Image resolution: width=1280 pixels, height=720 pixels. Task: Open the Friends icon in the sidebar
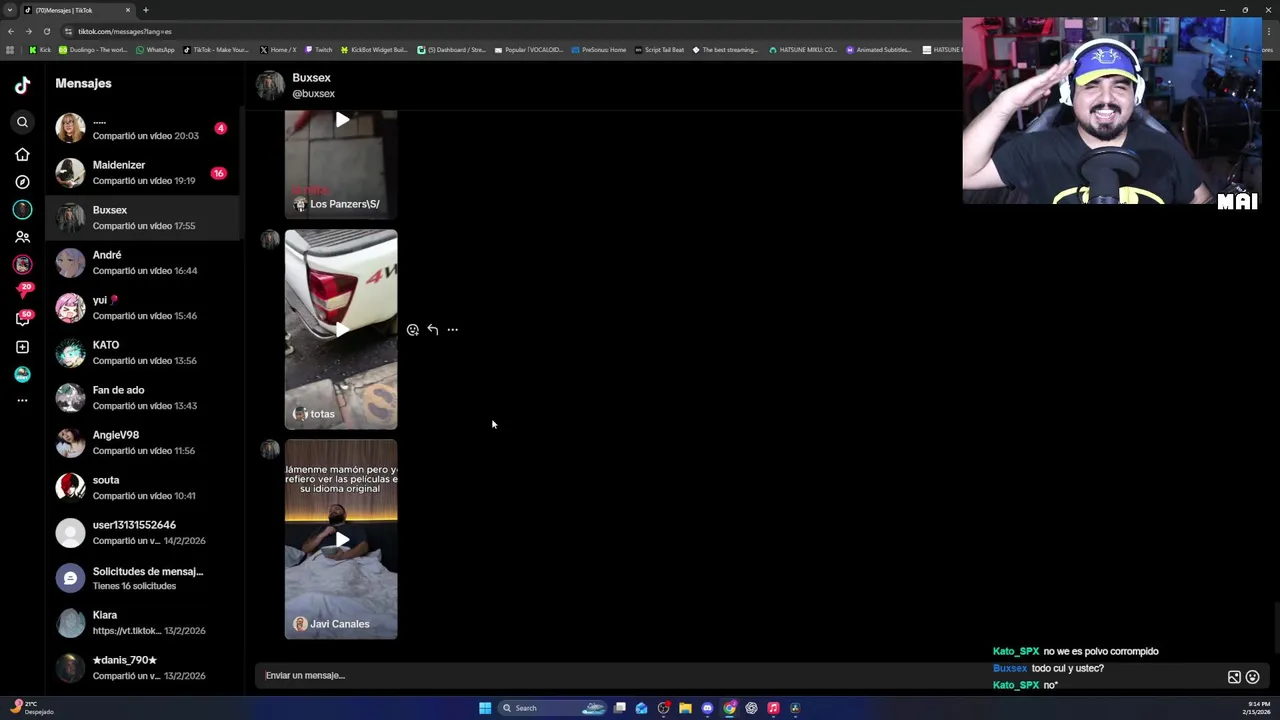pos(22,237)
